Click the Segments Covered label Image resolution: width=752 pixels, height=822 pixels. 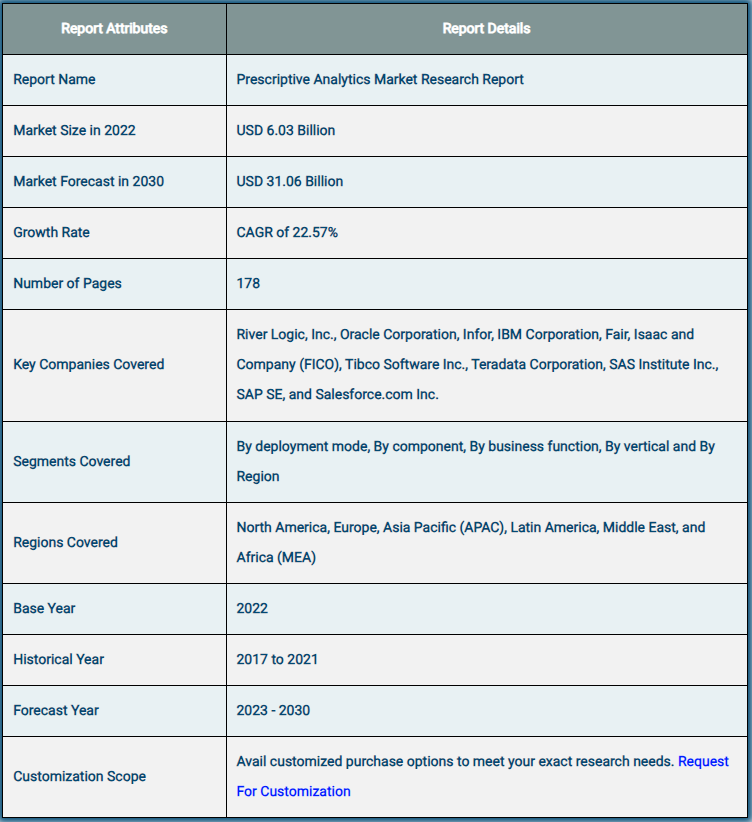tap(72, 461)
